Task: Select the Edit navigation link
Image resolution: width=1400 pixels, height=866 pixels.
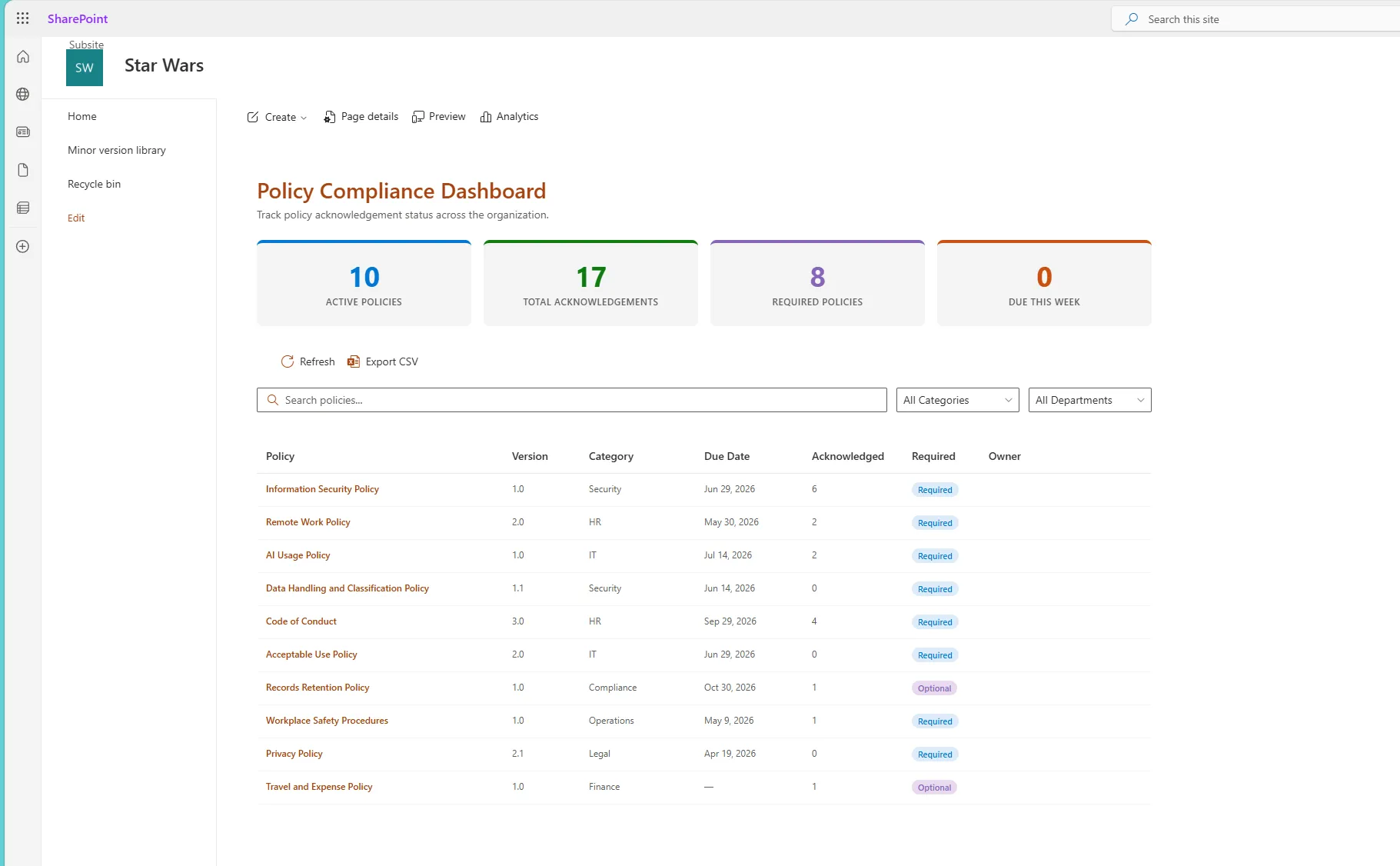Action: (x=75, y=218)
